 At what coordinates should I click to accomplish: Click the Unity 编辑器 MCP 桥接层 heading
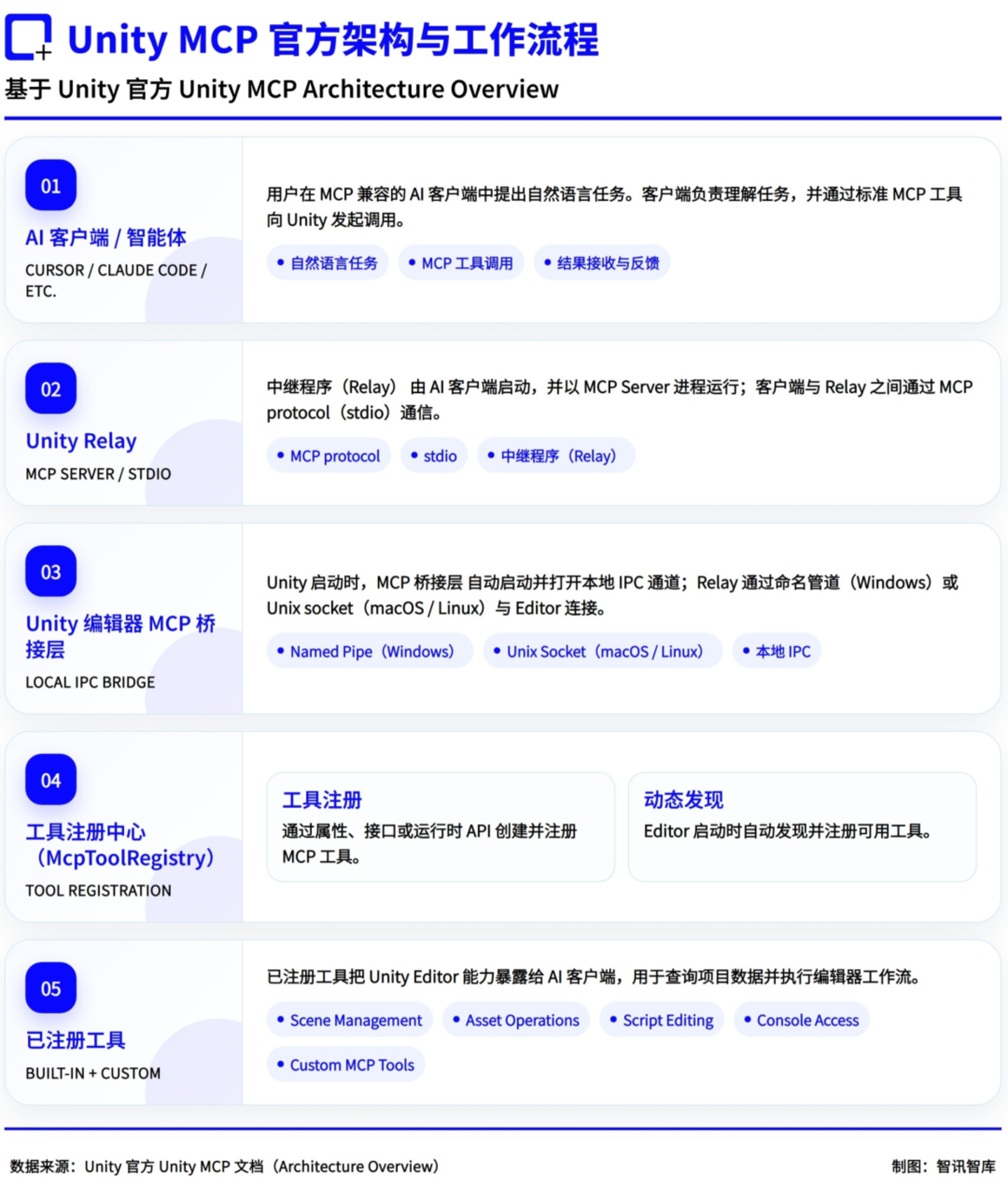tap(120, 636)
